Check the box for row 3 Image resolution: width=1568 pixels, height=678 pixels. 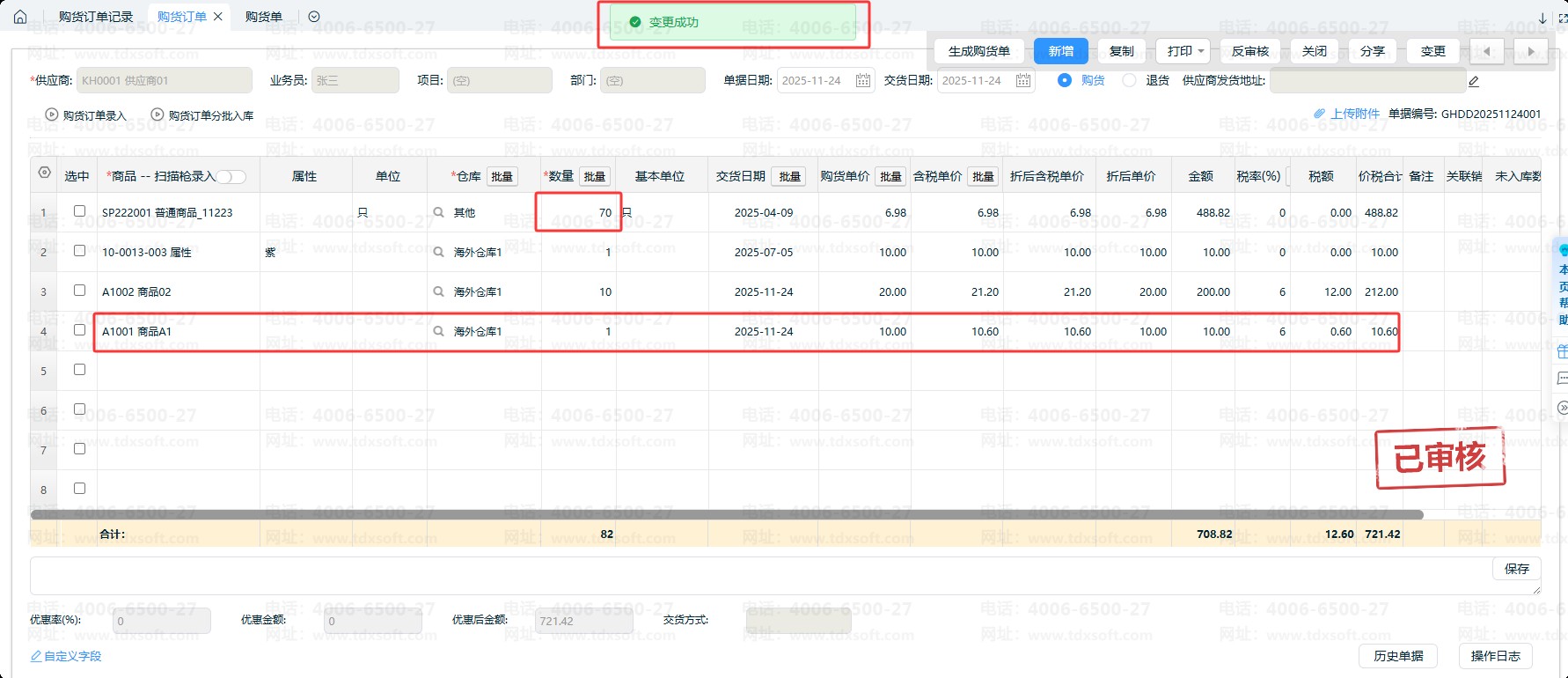pos(79,291)
